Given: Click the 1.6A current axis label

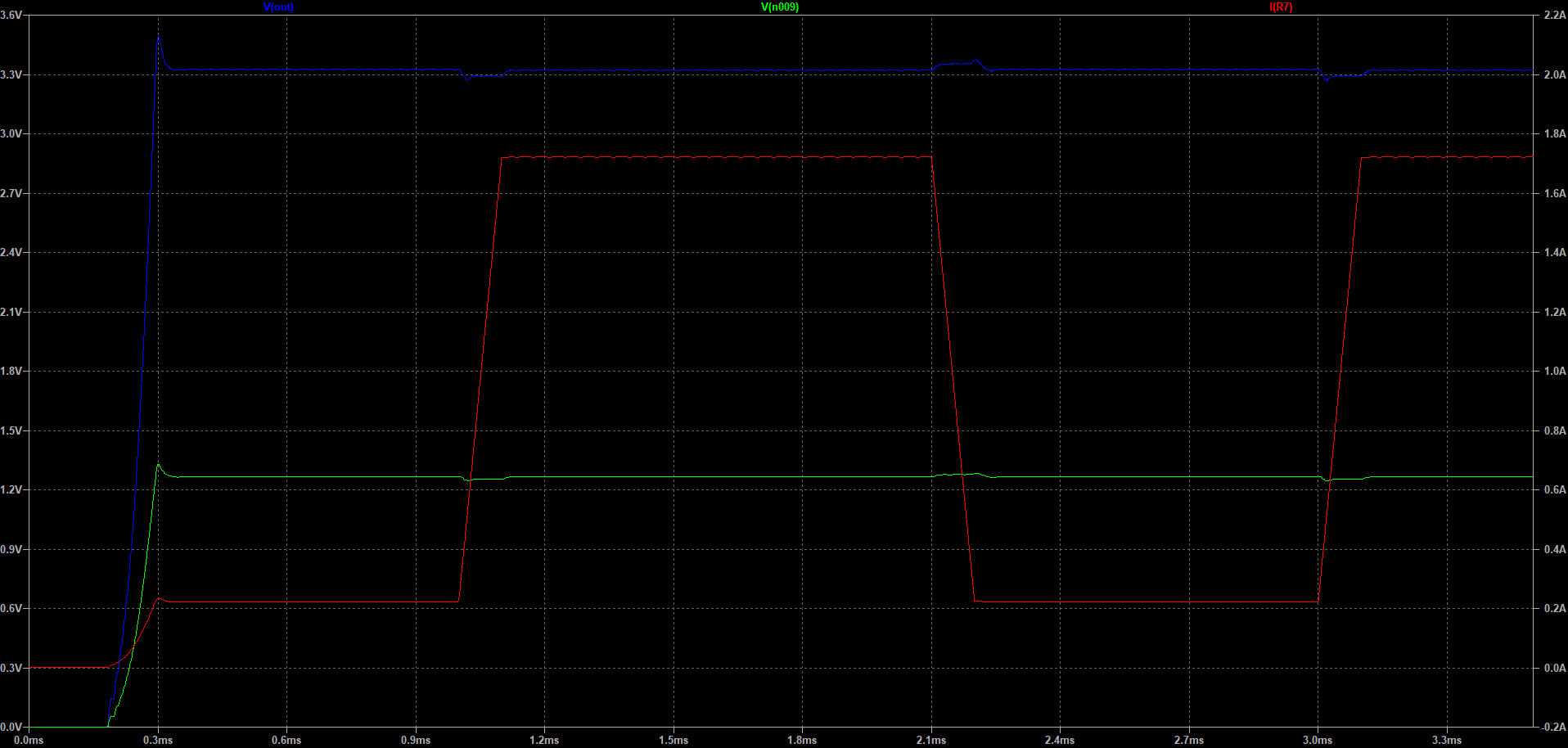Looking at the screenshot, I should pyautogui.click(x=1554, y=193).
